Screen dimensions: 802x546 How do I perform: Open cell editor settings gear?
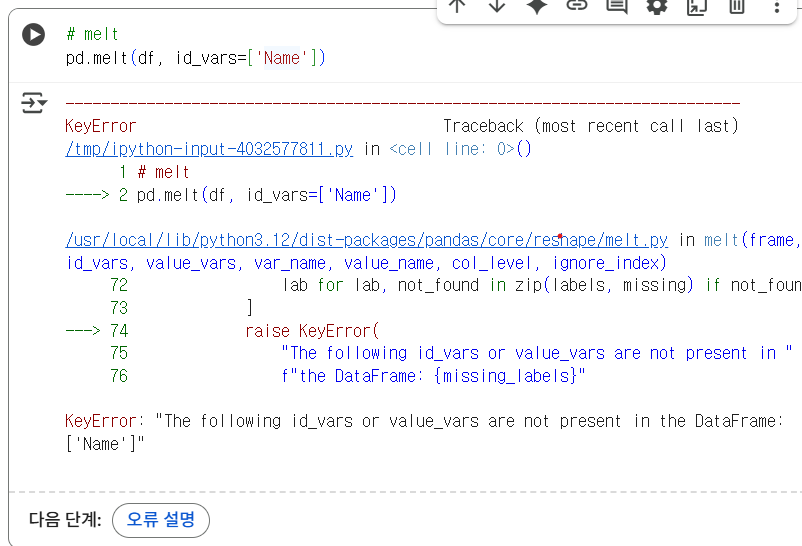click(x=657, y=7)
